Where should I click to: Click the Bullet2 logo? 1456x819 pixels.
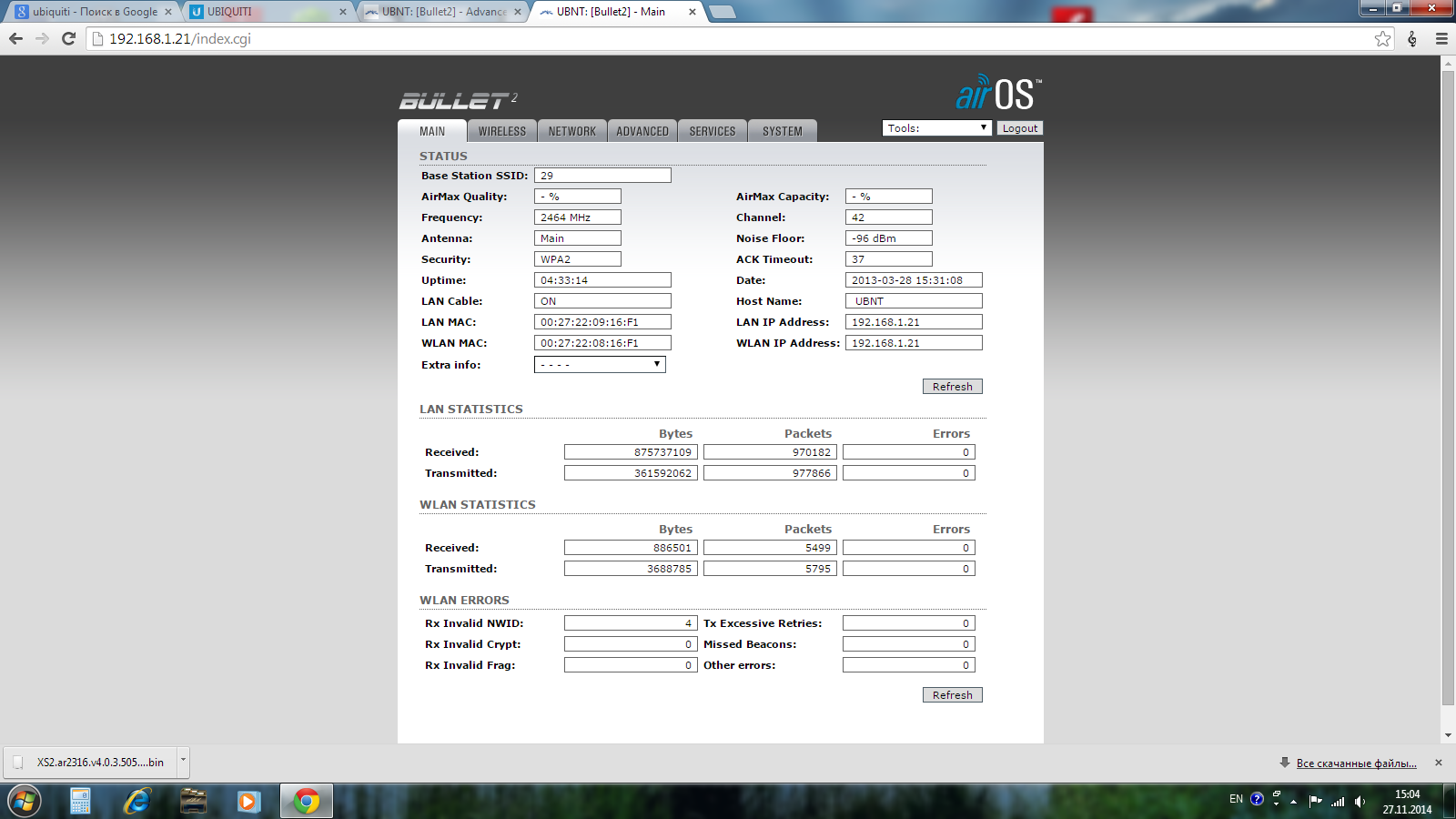(x=459, y=100)
